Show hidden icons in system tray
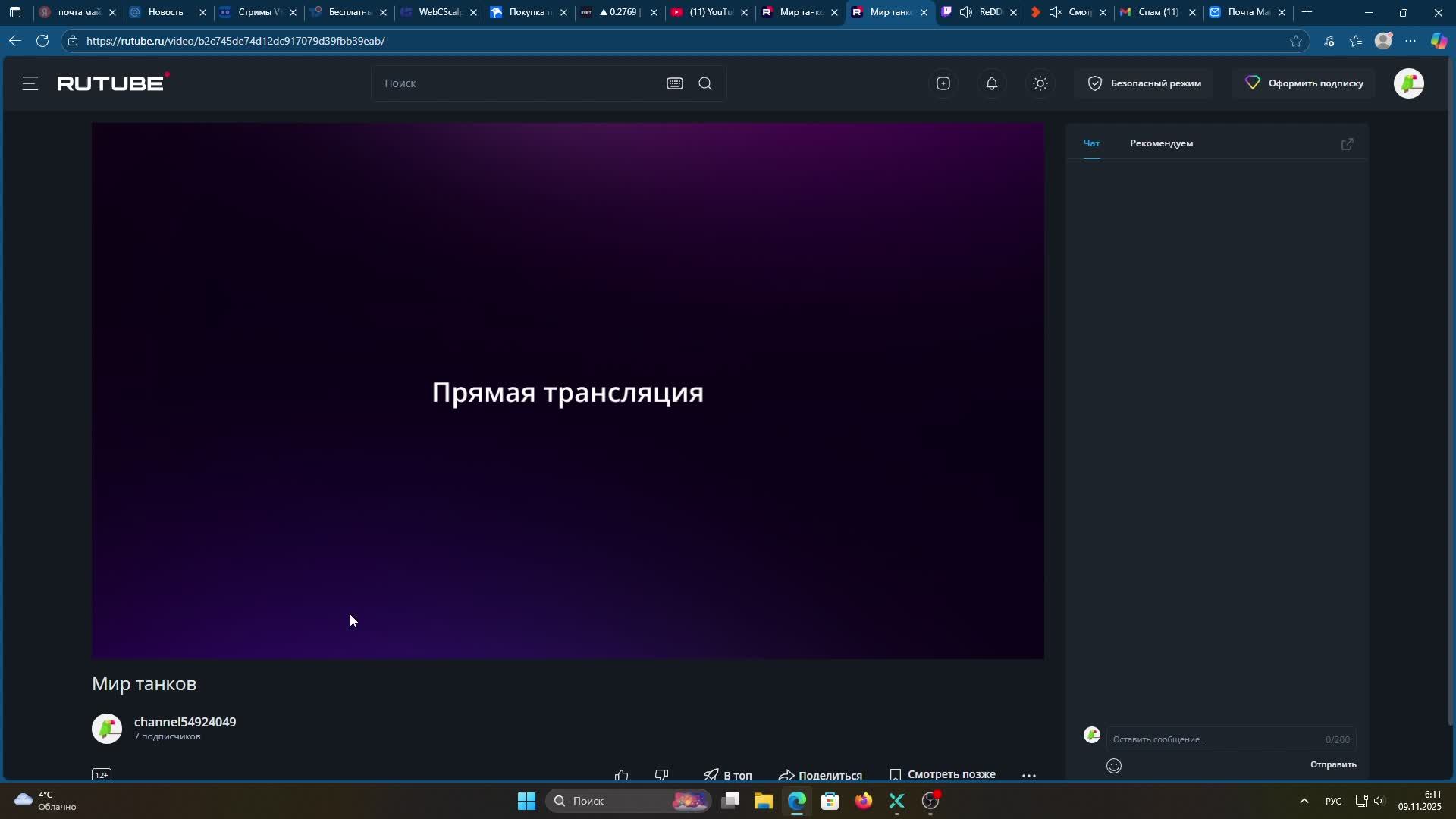 coord(1304,801)
